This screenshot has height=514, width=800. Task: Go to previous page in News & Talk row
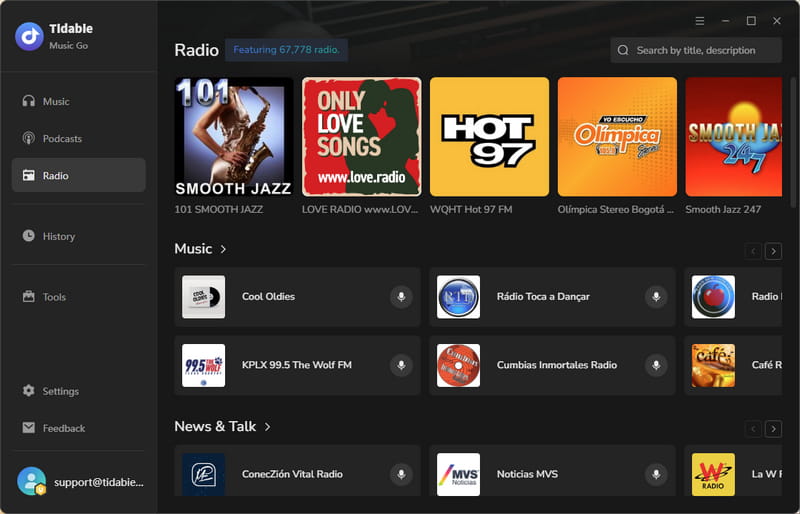pyautogui.click(x=753, y=429)
